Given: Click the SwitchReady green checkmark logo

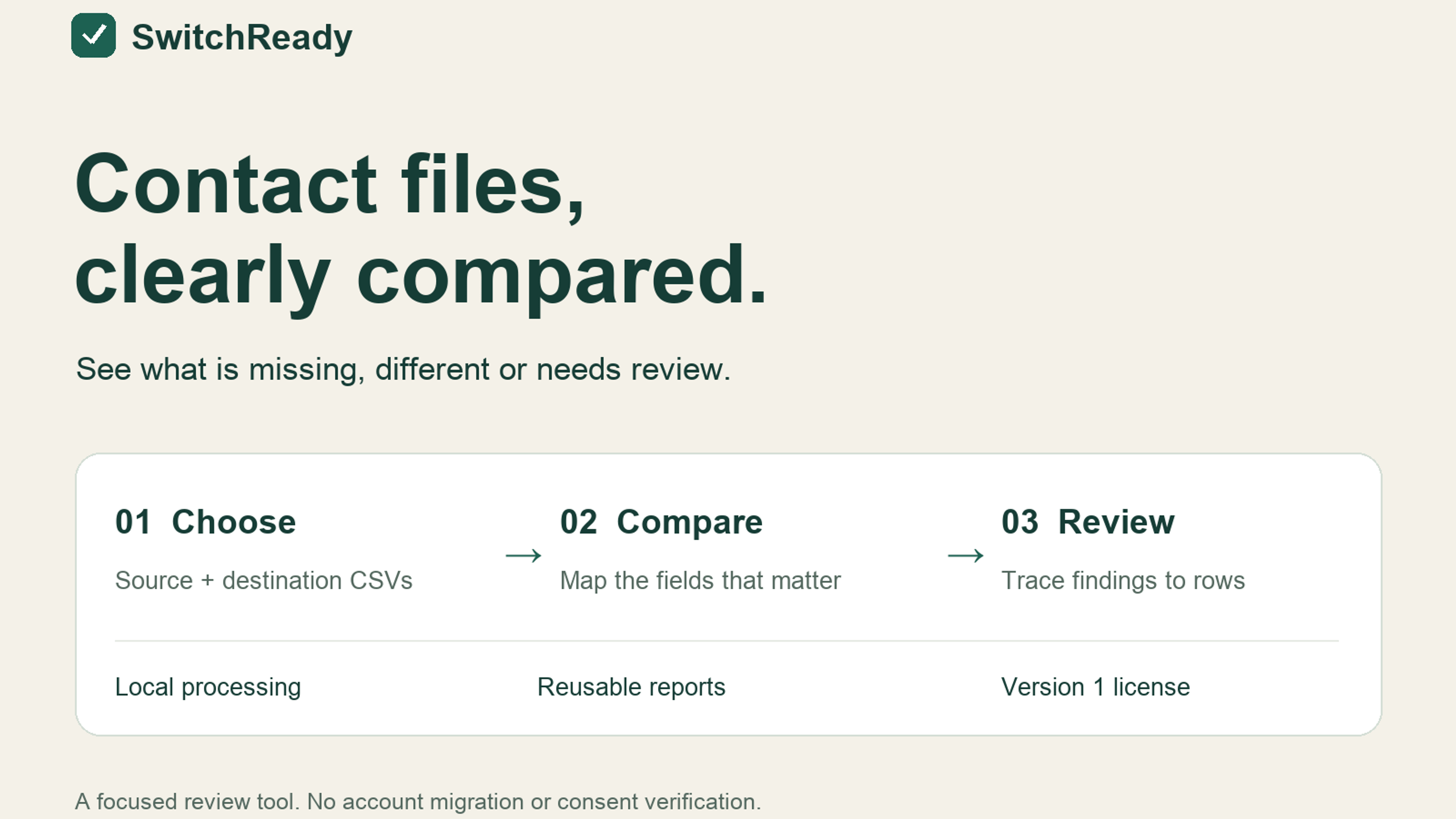Looking at the screenshot, I should point(93,35).
